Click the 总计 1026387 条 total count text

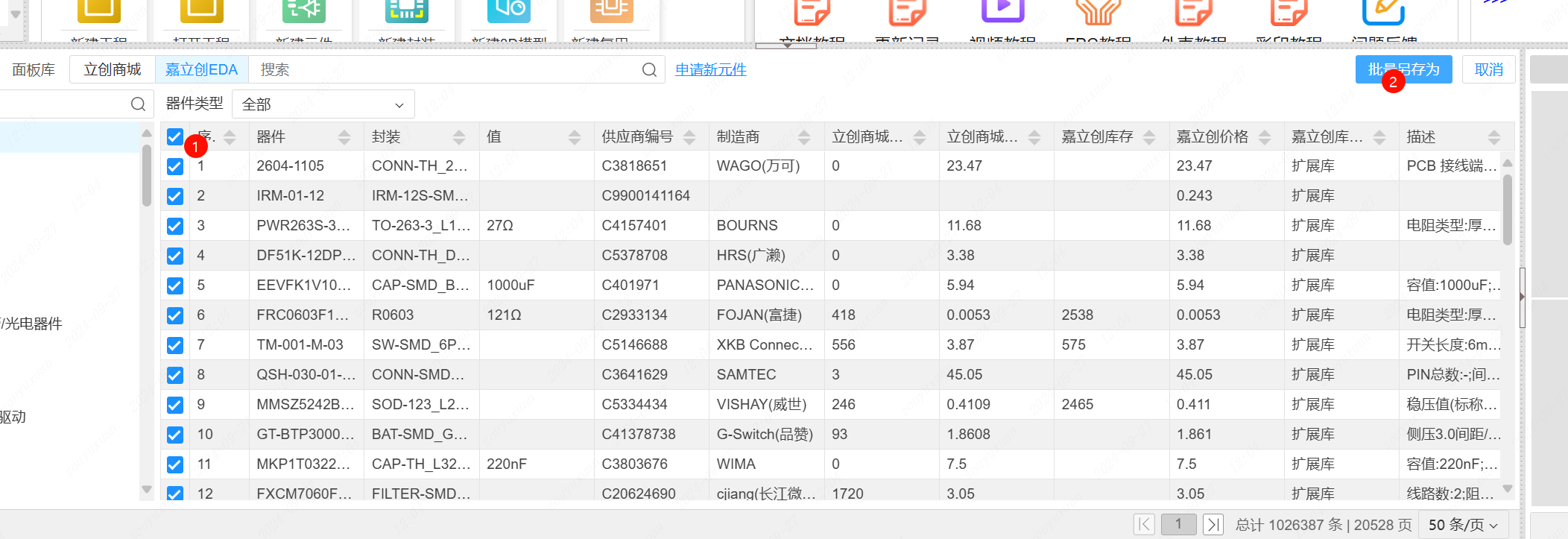(1289, 525)
